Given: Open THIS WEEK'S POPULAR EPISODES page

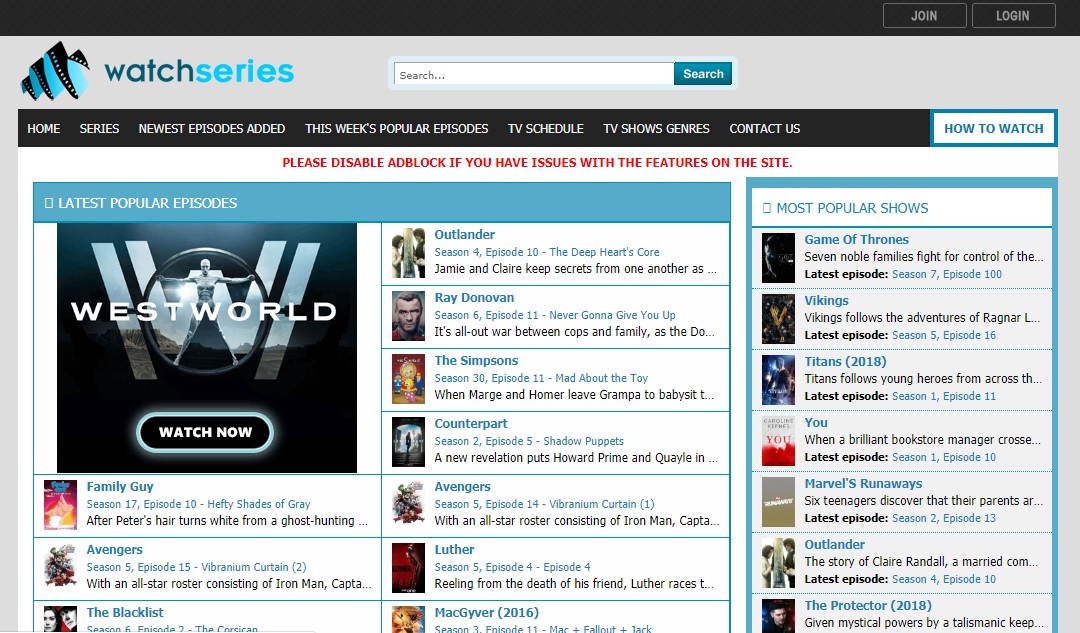Looking at the screenshot, I should (x=397, y=128).
